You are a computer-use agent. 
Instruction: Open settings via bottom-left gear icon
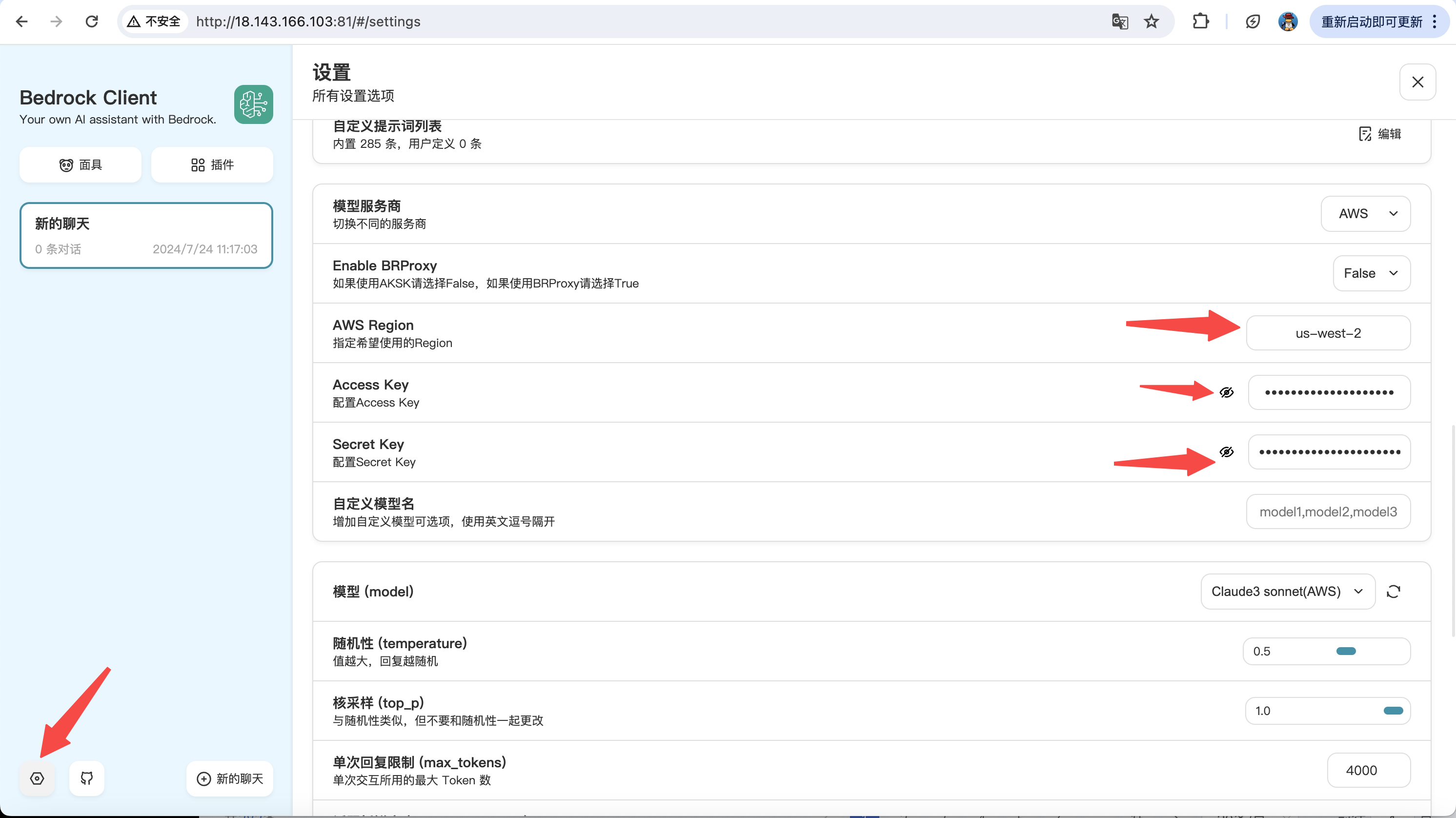[x=37, y=778]
